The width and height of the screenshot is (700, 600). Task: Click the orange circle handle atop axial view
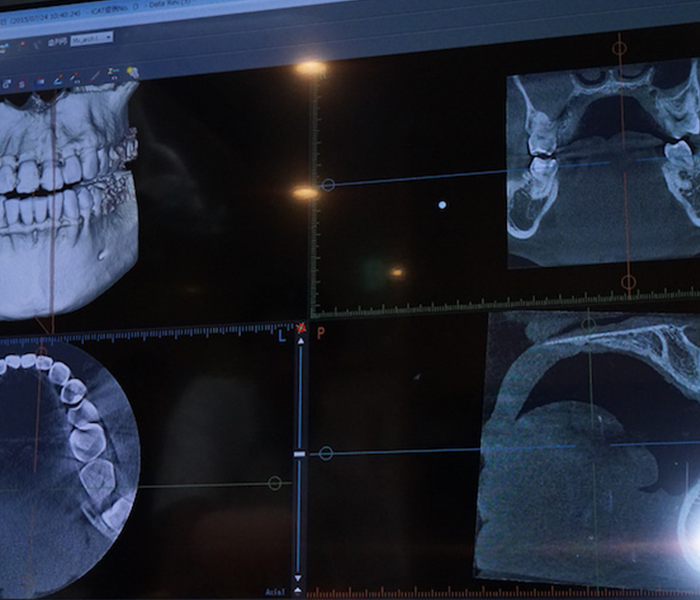click(x=42, y=353)
